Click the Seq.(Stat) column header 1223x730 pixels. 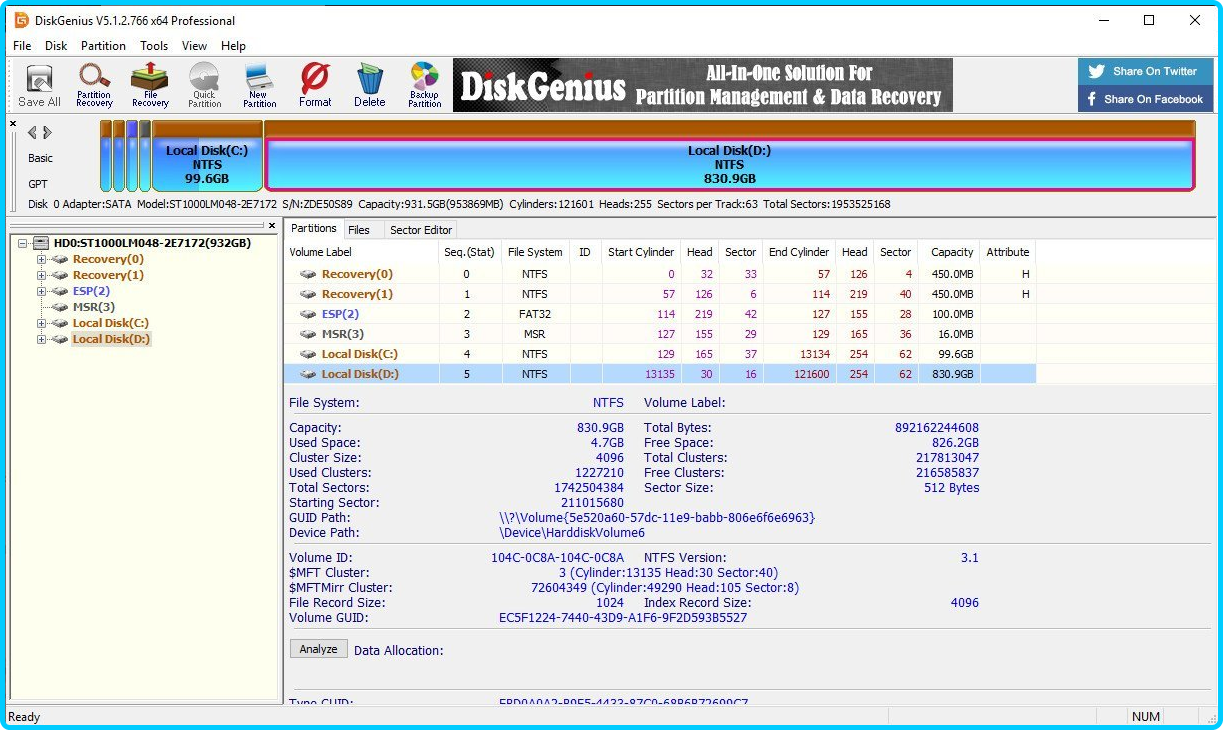[469, 252]
